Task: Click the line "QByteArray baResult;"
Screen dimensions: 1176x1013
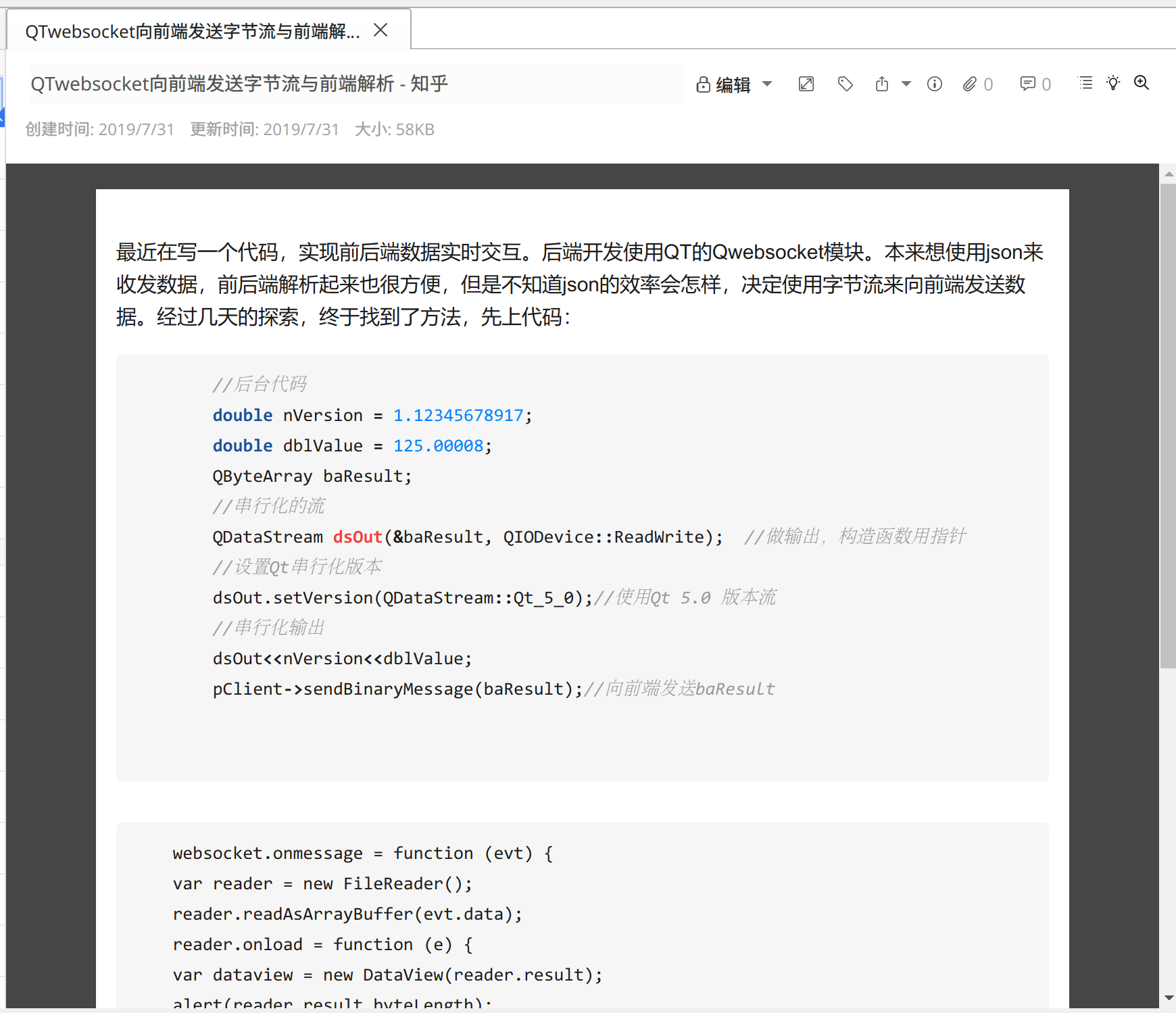Action: click(312, 476)
